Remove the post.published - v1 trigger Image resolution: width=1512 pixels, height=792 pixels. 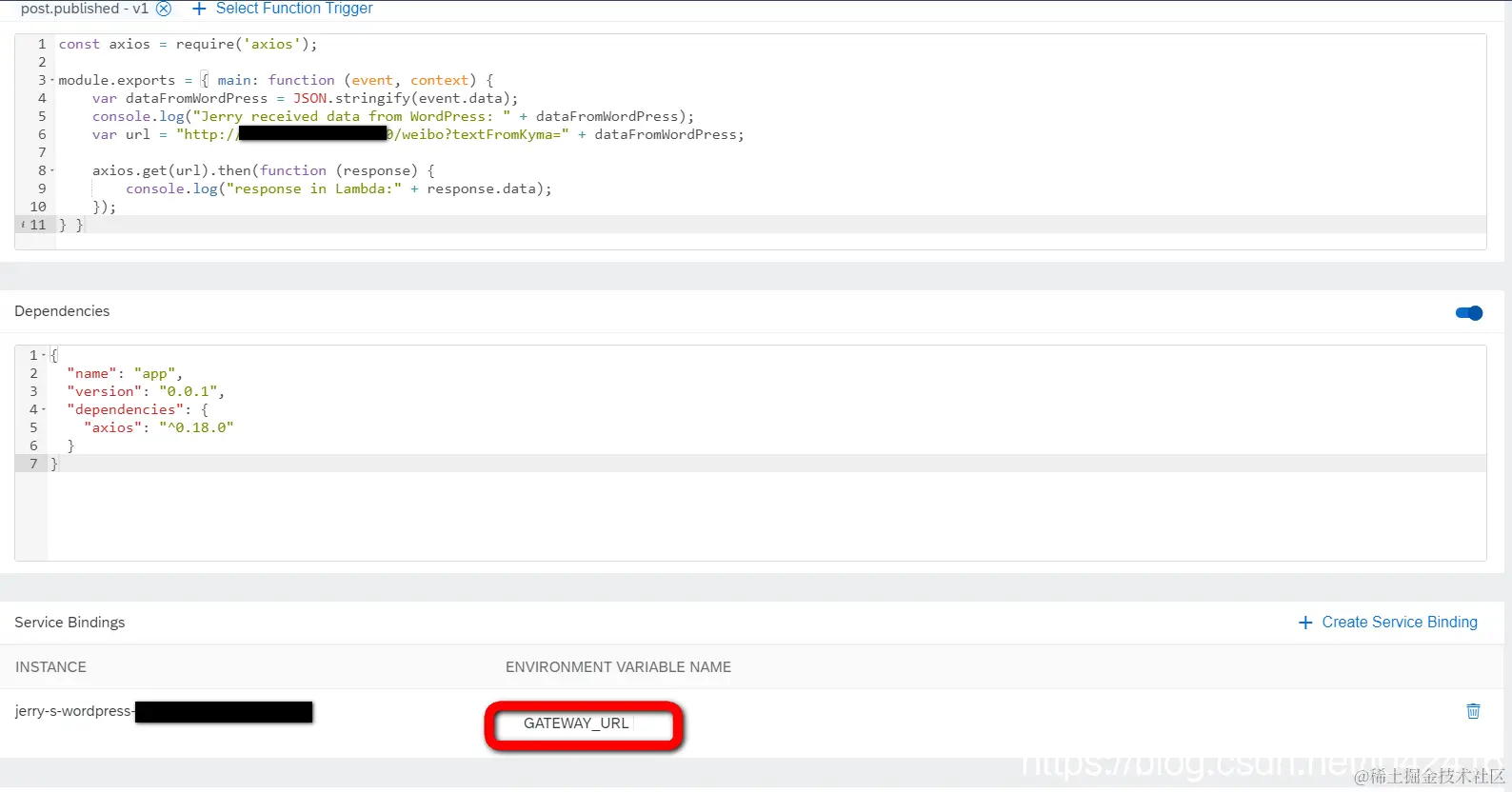(164, 9)
